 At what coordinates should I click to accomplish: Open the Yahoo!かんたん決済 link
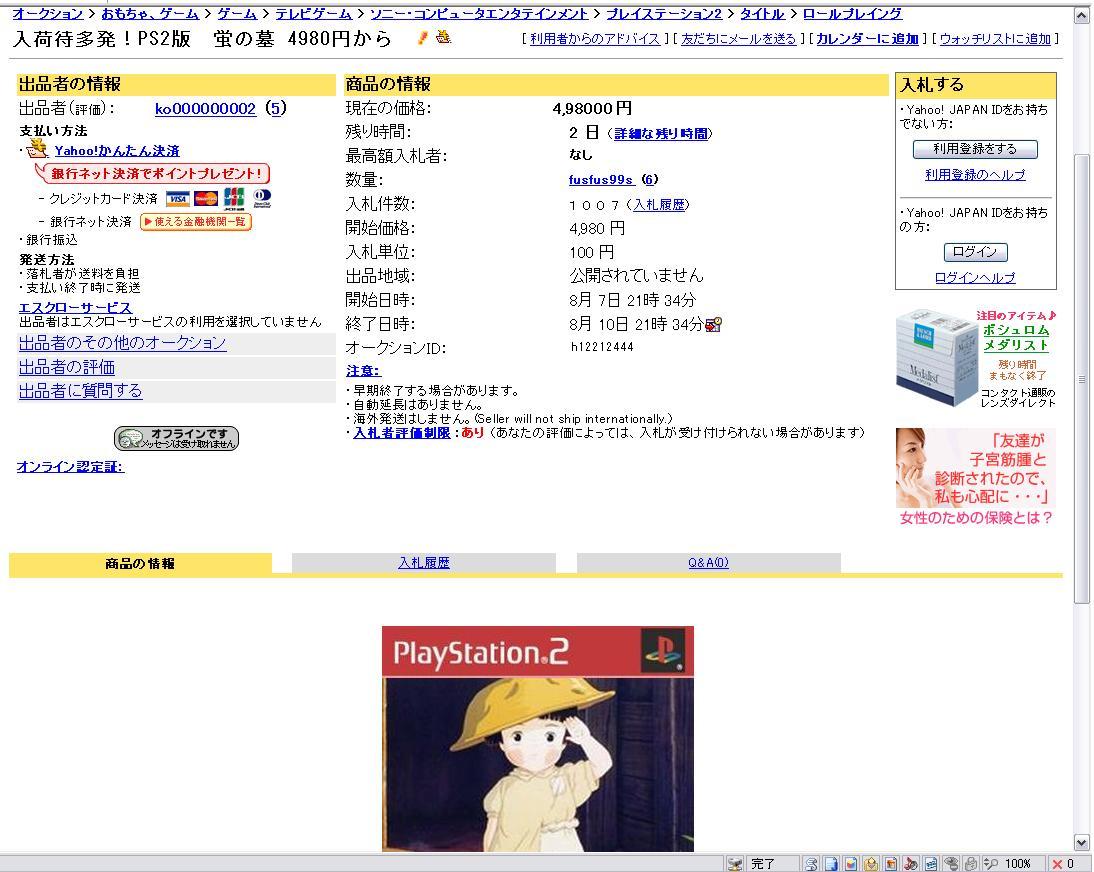117,151
